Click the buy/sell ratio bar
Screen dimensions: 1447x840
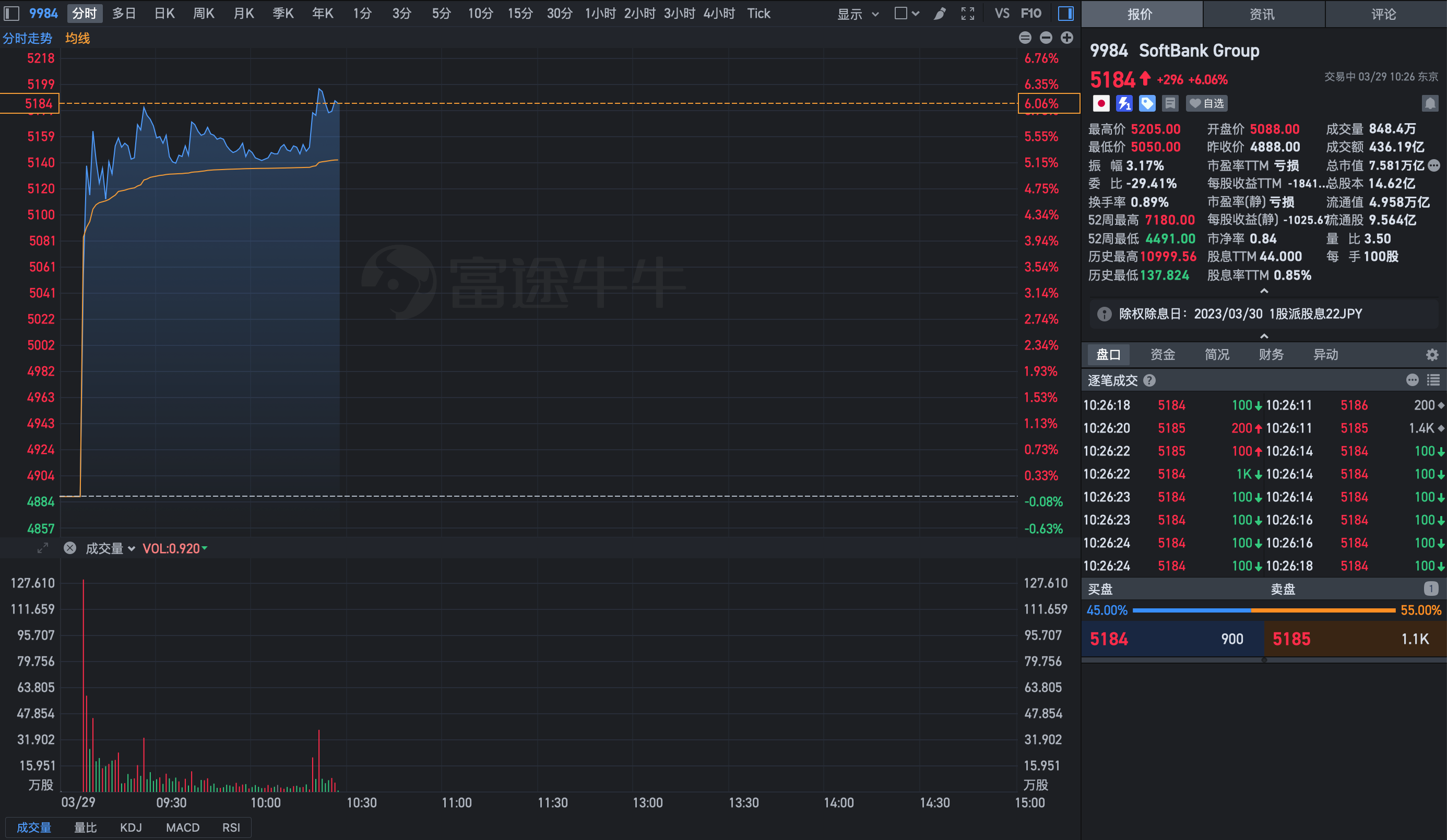[x=1263, y=610]
